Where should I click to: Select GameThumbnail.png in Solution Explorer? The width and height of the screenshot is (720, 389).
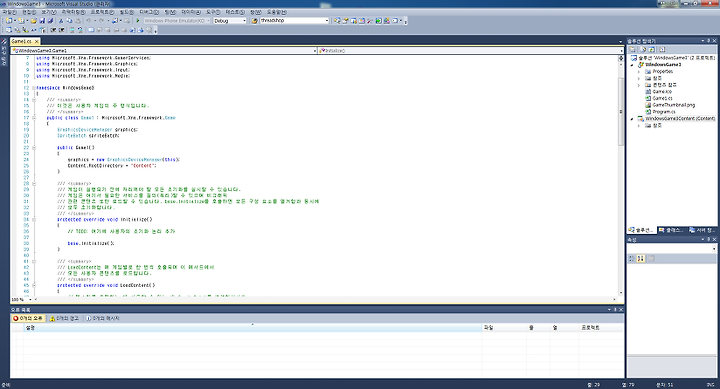674,105
